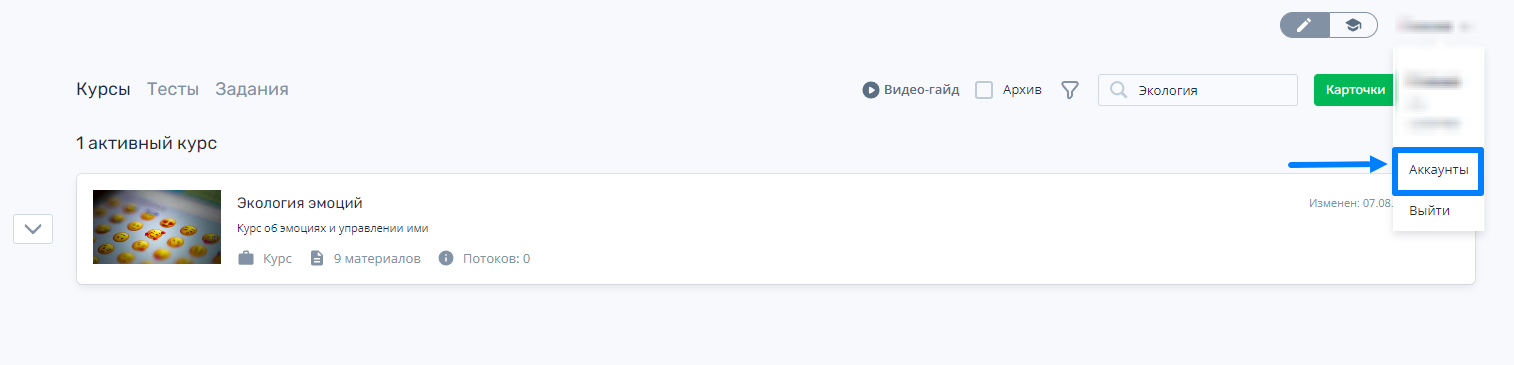The image size is (1514, 365).
Task: Switch to the Тесты tab
Action: coord(173,89)
